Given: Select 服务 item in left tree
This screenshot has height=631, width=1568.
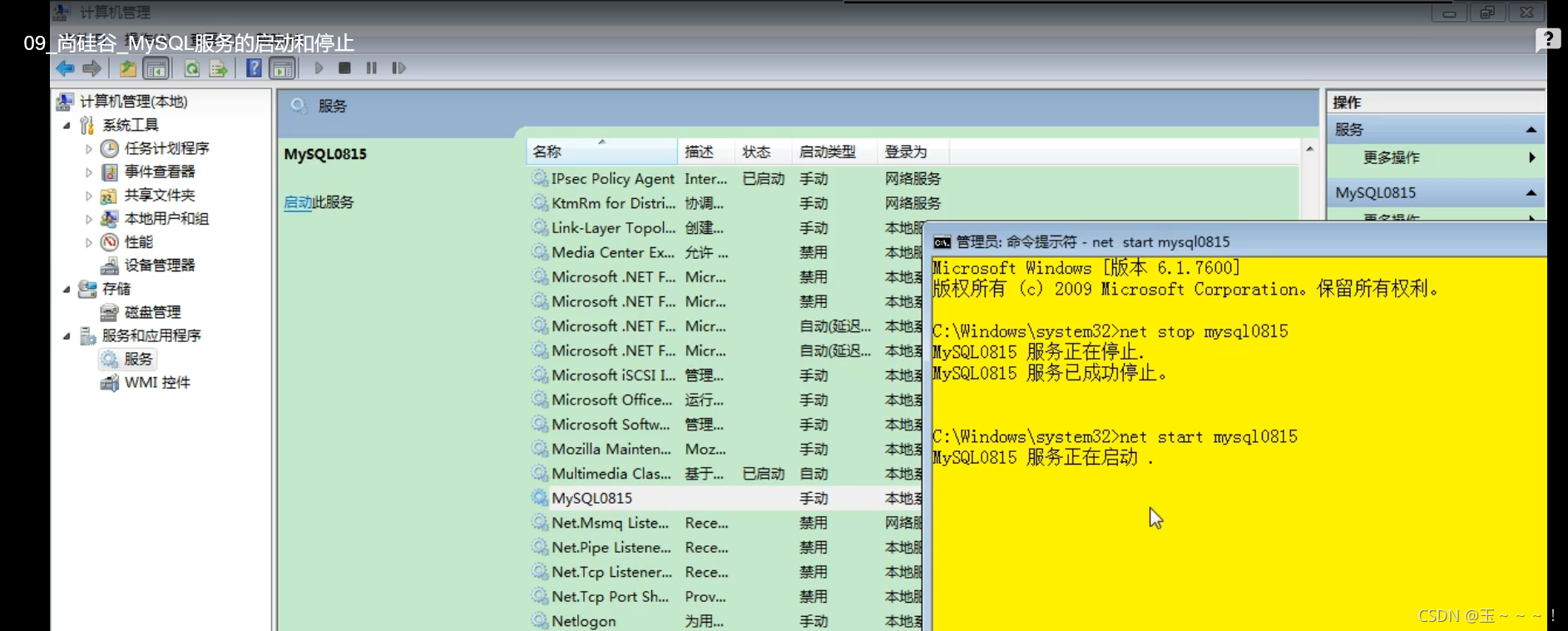Looking at the screenshot, I should point(138,360).
